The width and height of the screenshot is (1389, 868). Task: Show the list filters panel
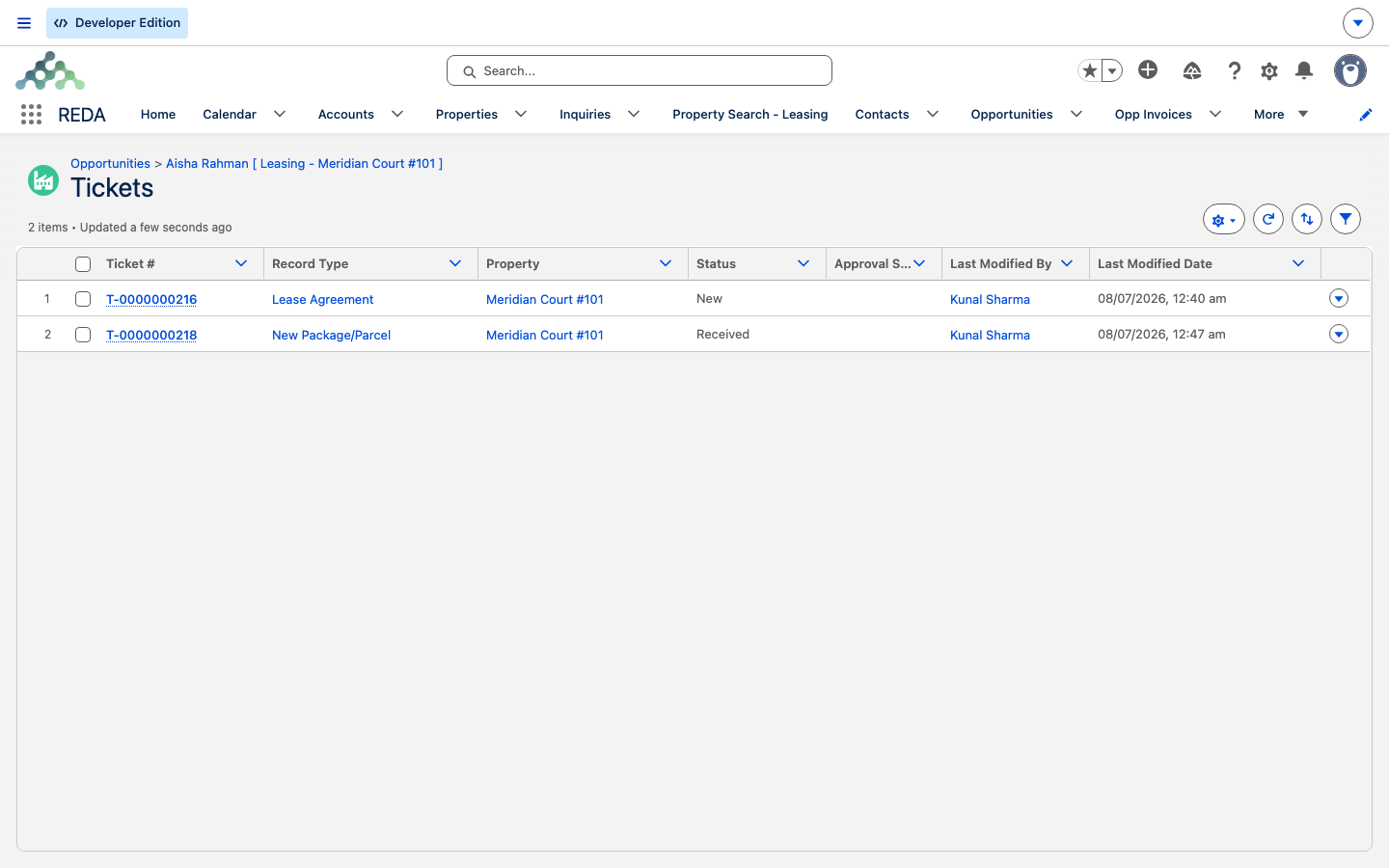click(x=1346, y=219)
